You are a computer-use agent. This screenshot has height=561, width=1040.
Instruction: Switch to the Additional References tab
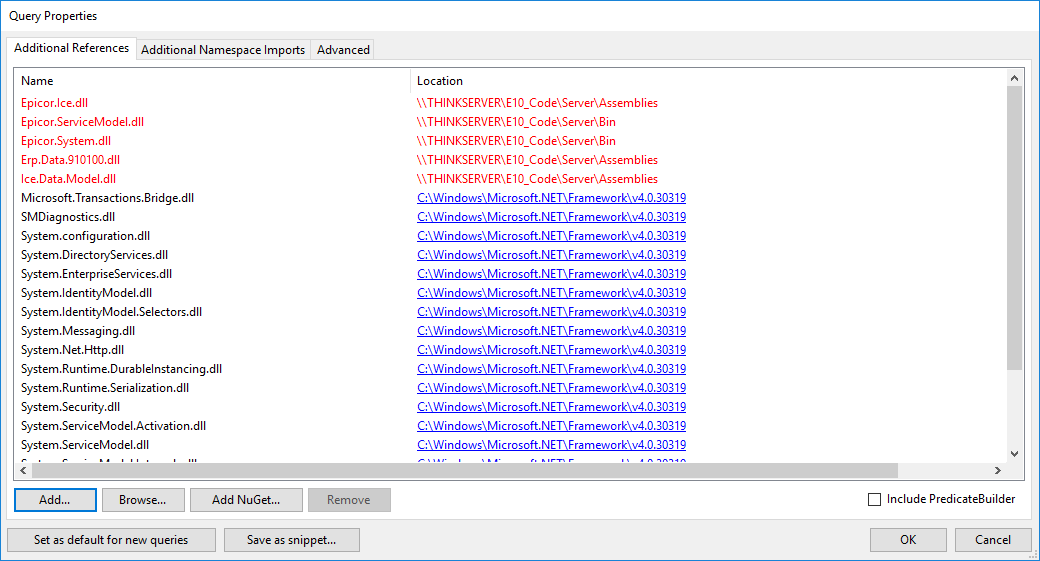point(72,48)
